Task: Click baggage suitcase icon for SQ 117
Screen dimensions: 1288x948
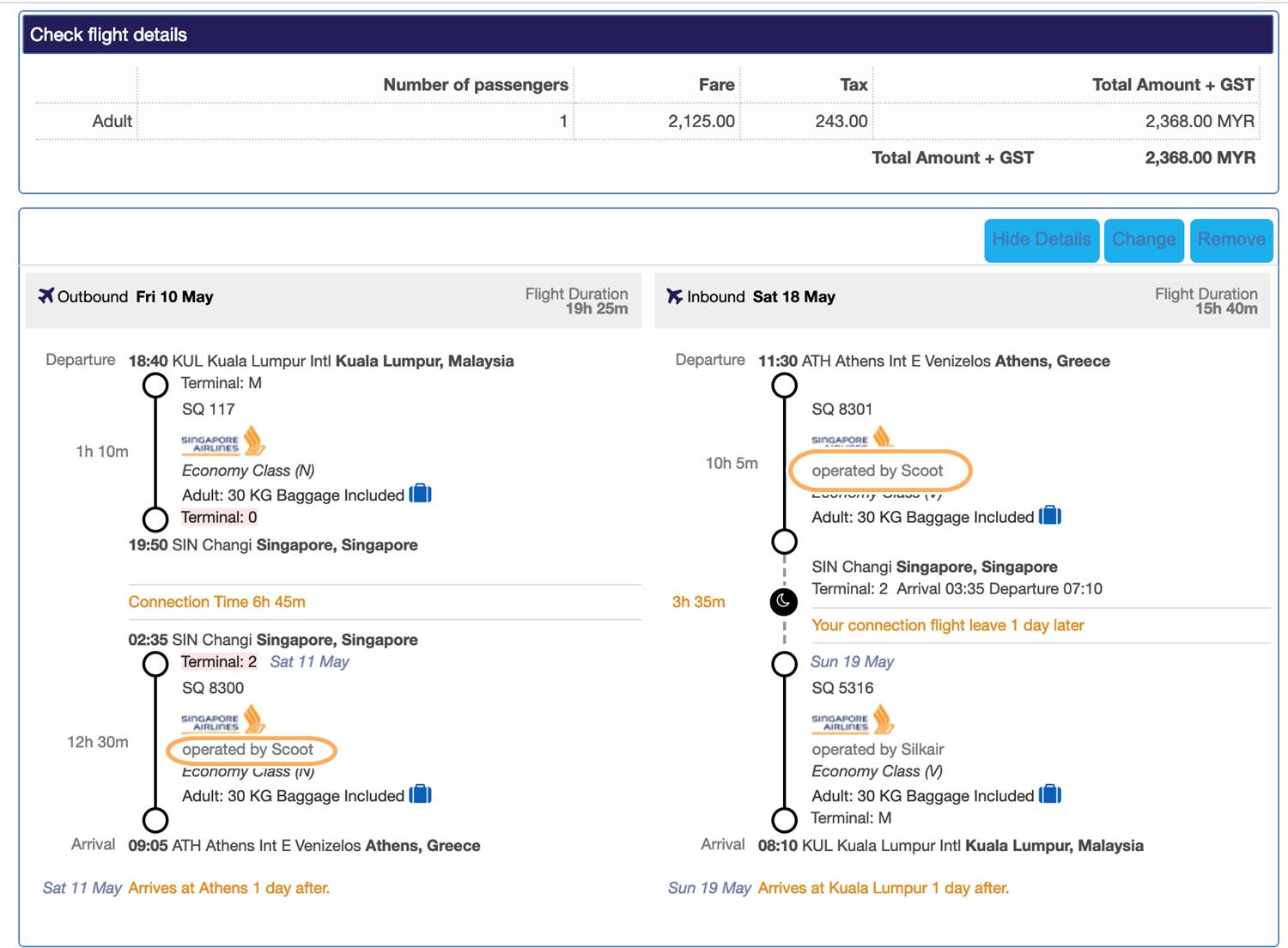Action: pyautogui.click(x=420, y=494)
